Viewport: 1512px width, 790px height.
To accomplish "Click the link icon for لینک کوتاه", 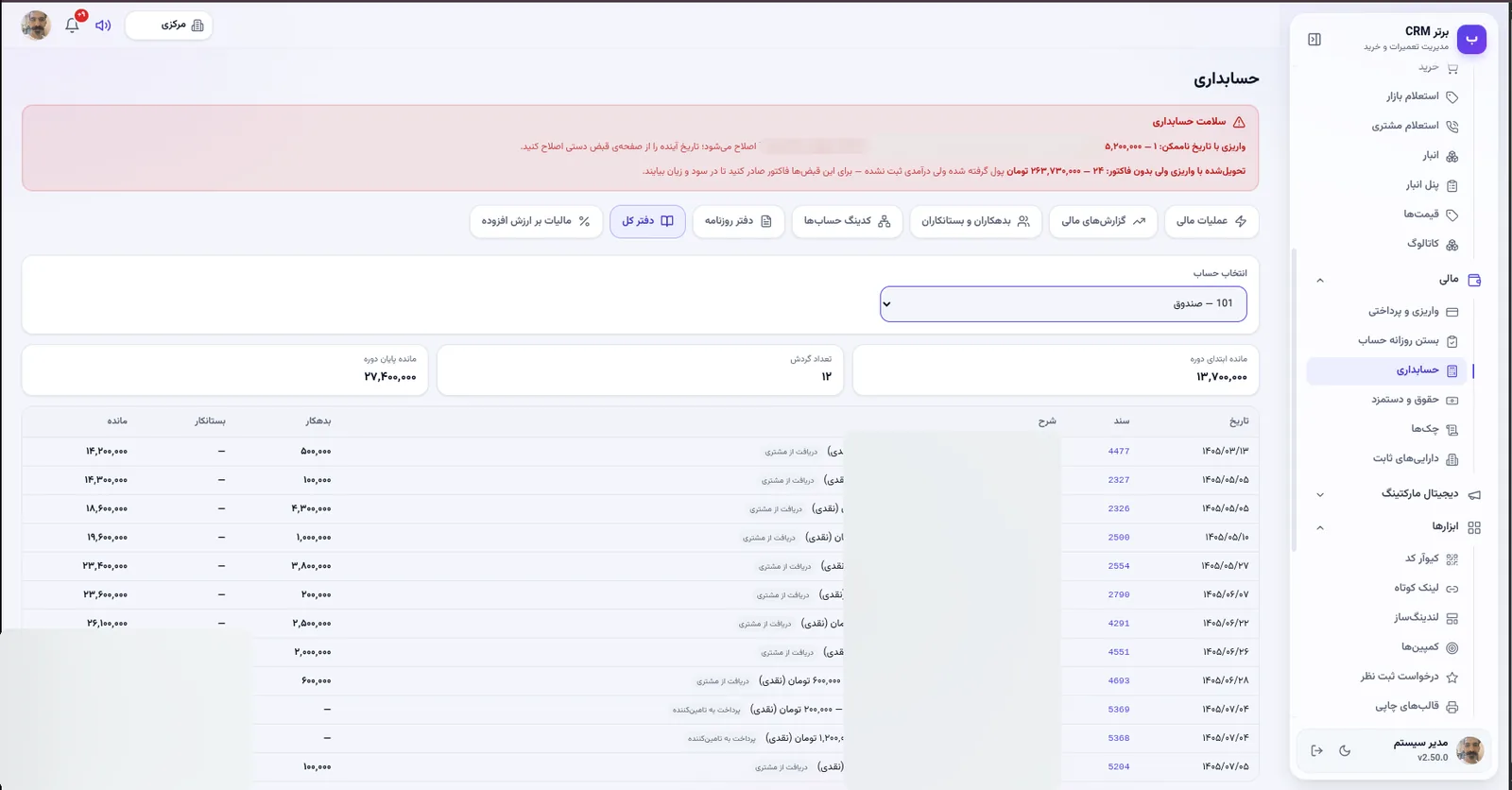I will click(x=1452, y=589).
